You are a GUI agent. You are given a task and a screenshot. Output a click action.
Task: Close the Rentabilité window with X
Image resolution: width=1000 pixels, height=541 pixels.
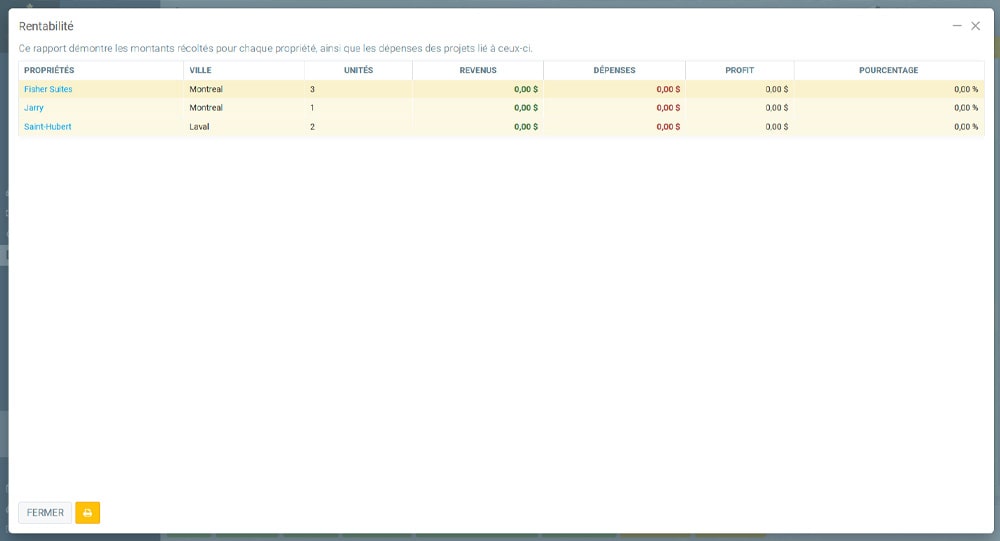tap(976, 26)
